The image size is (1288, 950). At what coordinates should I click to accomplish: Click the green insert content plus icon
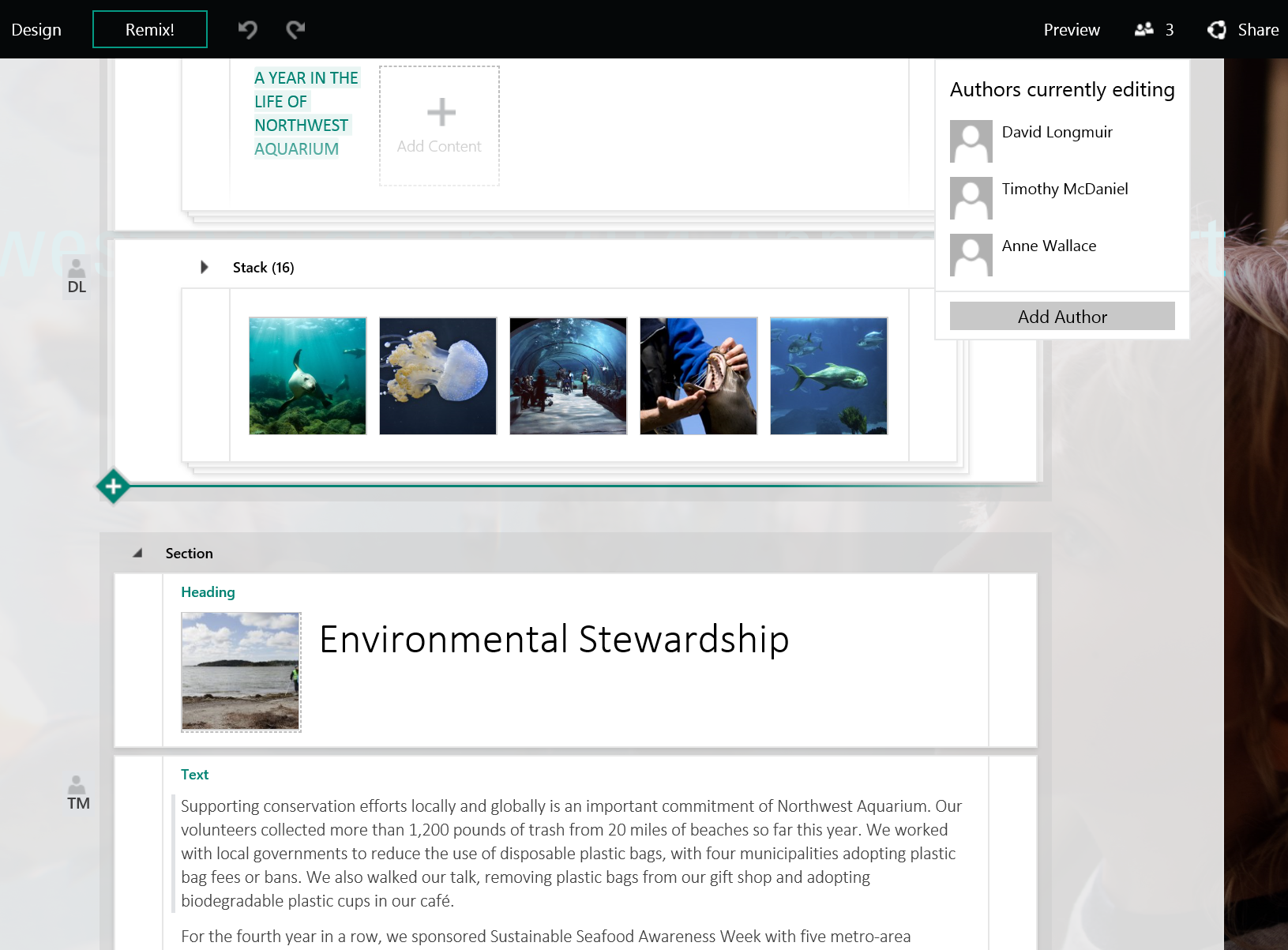[113, 486]
